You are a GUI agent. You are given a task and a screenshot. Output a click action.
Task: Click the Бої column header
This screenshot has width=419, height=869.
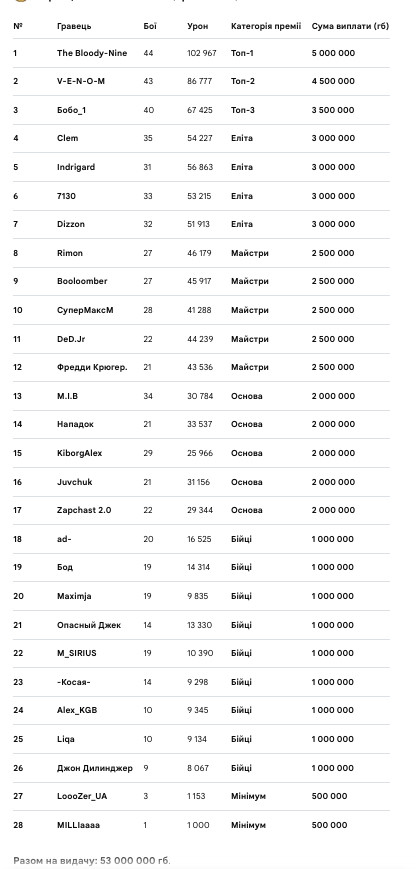[x=150, y=26]
